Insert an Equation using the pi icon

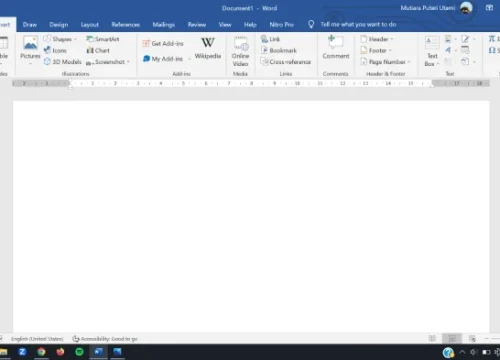(x=493, y=39)
